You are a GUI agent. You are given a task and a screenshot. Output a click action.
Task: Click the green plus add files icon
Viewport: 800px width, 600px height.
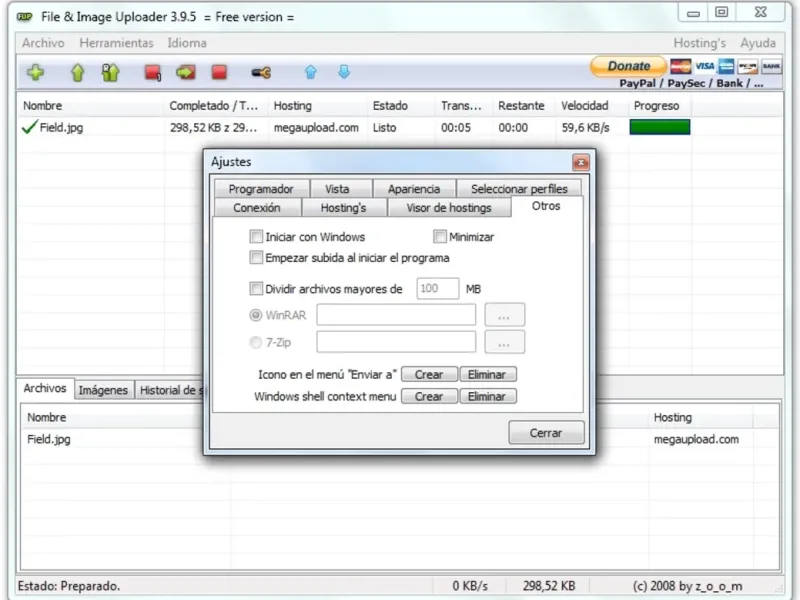pos(35,72)
